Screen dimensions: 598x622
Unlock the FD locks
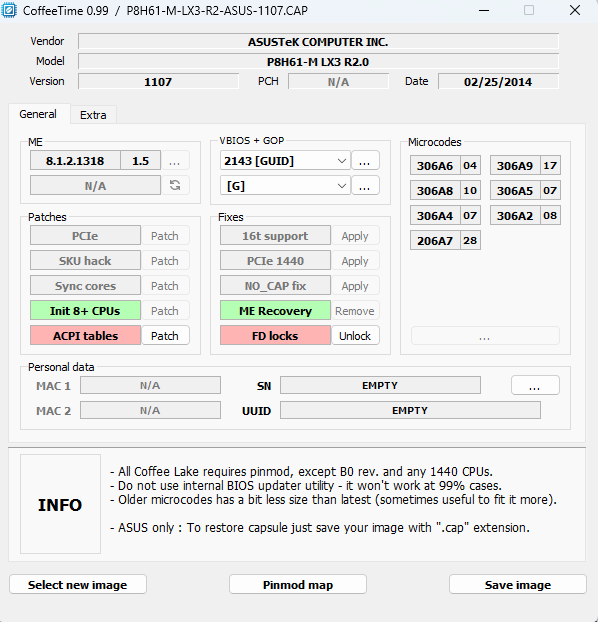pyautogui.click(x=355, y=336)
